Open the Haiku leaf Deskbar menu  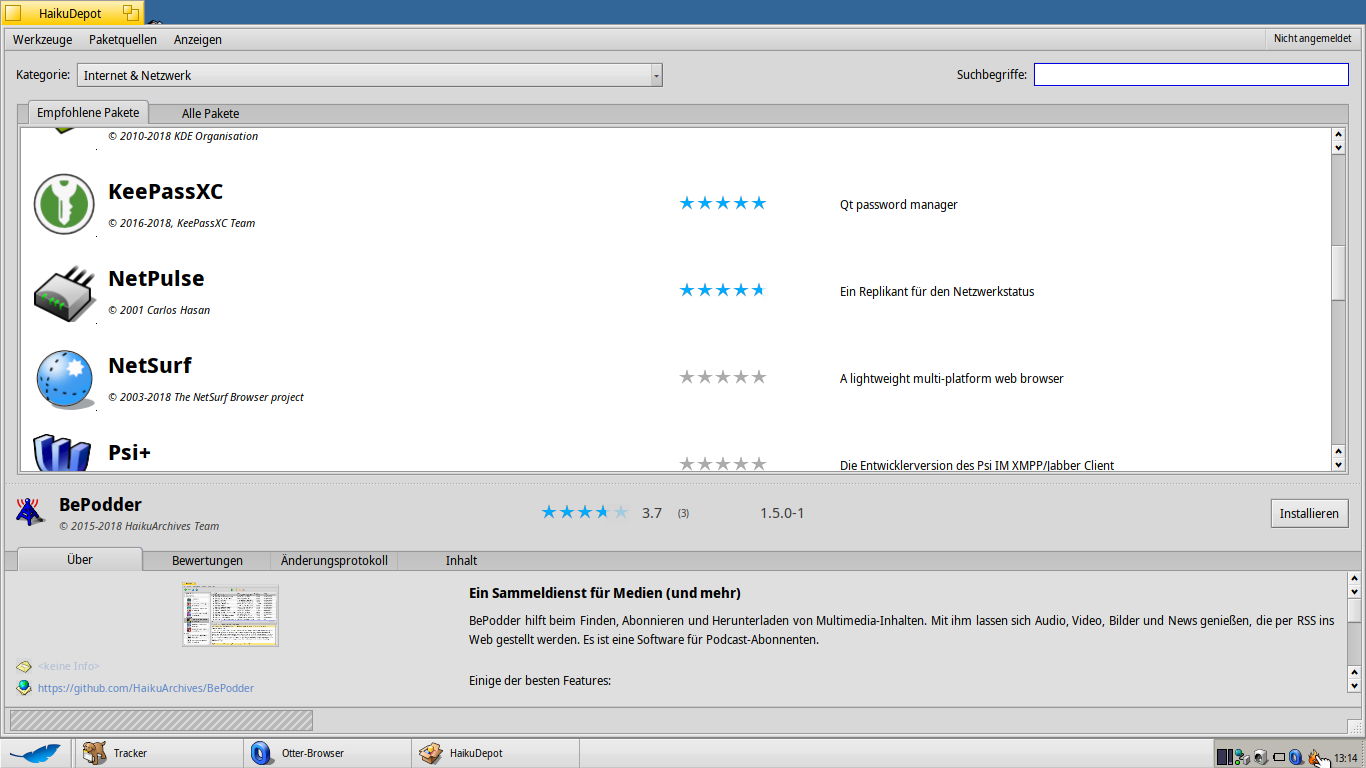pos(36,753)
